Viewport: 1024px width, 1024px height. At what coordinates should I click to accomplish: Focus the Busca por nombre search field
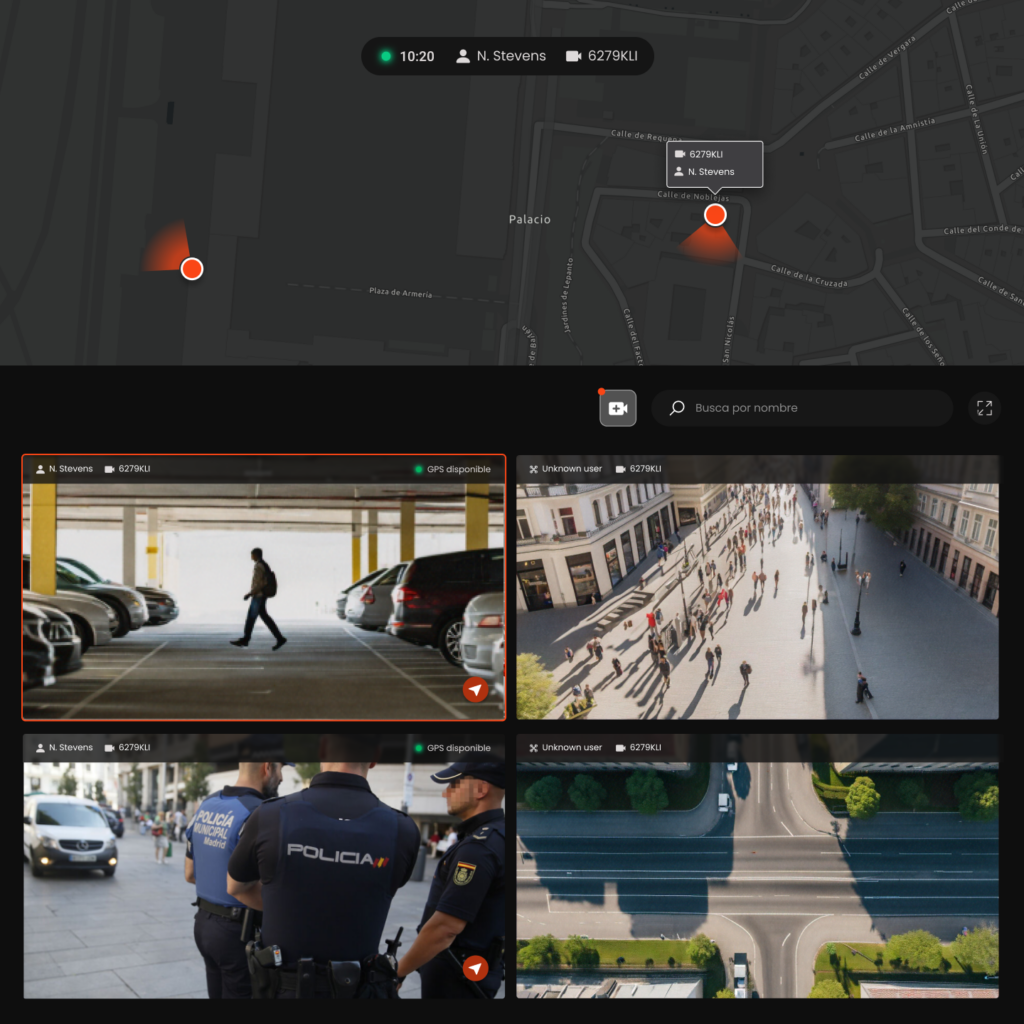(x=810, y=408)
